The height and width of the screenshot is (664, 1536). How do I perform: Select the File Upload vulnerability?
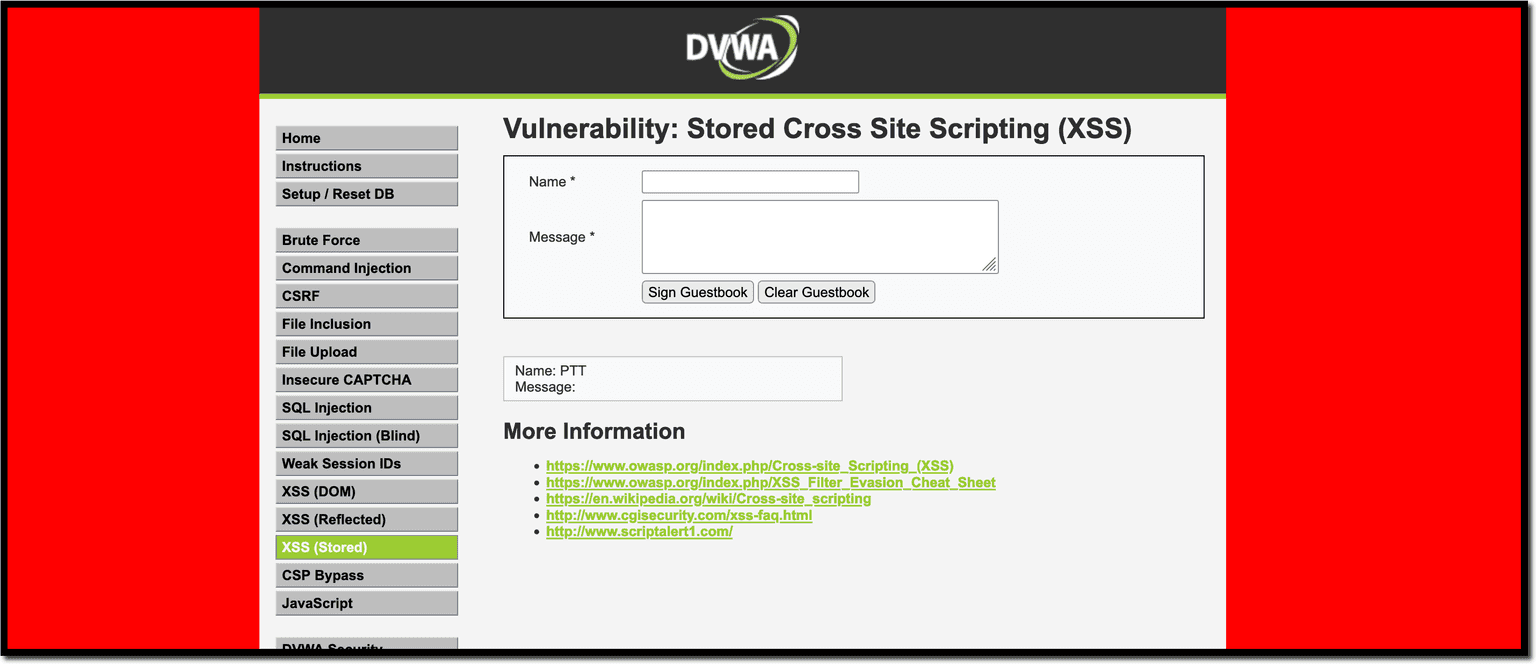366,351
